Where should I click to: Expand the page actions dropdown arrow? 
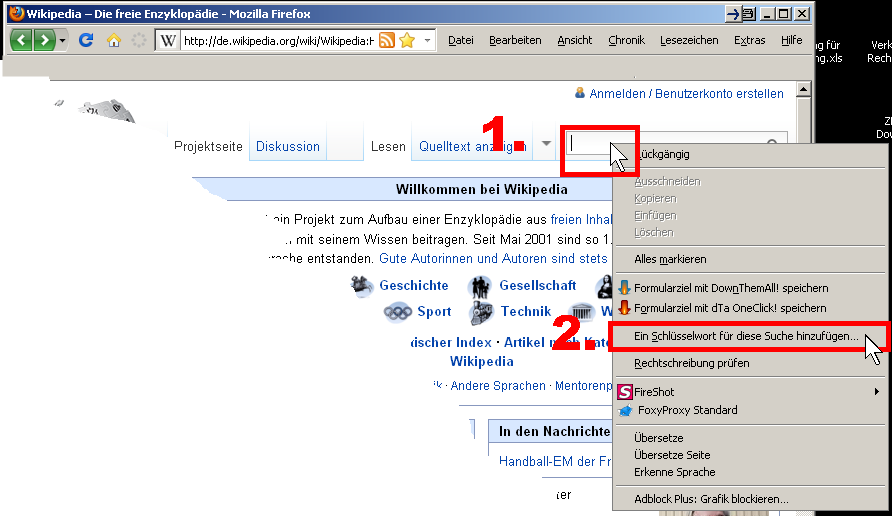tap(546, 143)
